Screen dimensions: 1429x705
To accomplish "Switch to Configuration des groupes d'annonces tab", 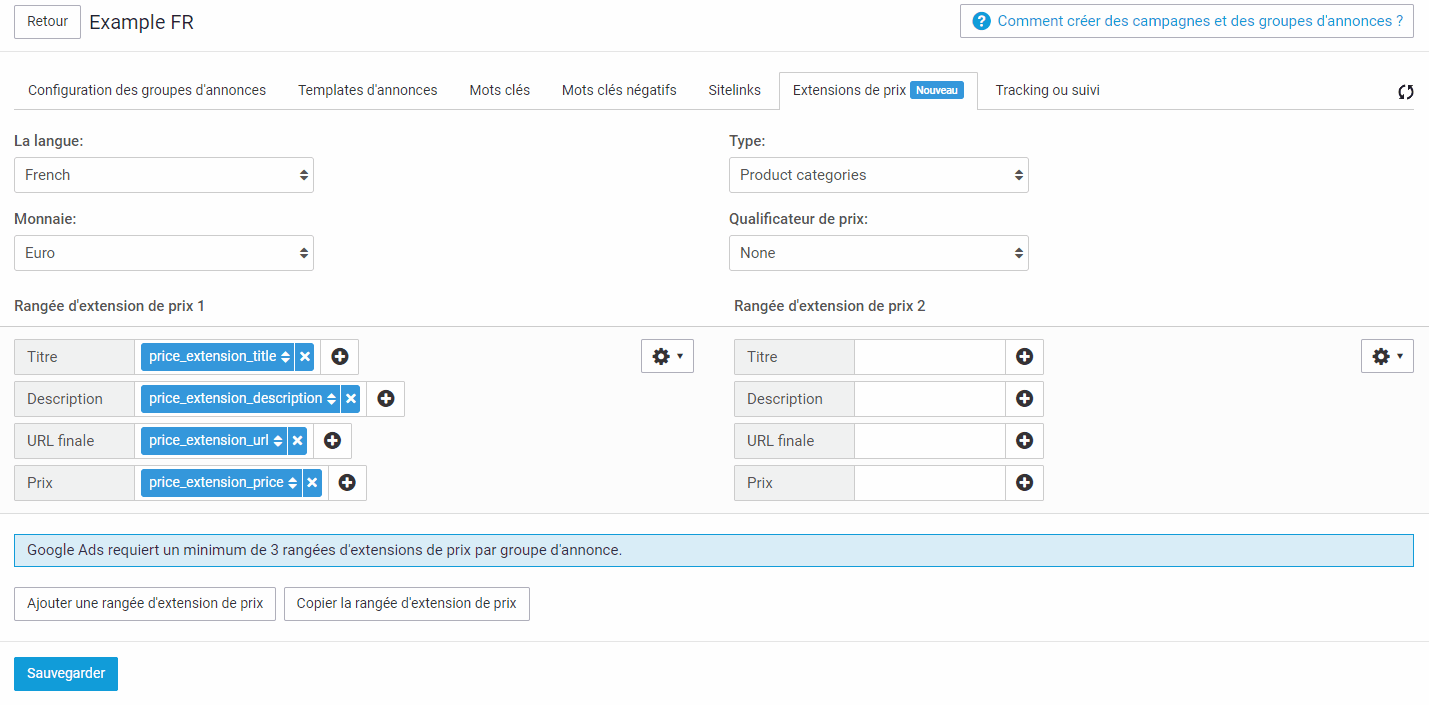I will 147,90.
